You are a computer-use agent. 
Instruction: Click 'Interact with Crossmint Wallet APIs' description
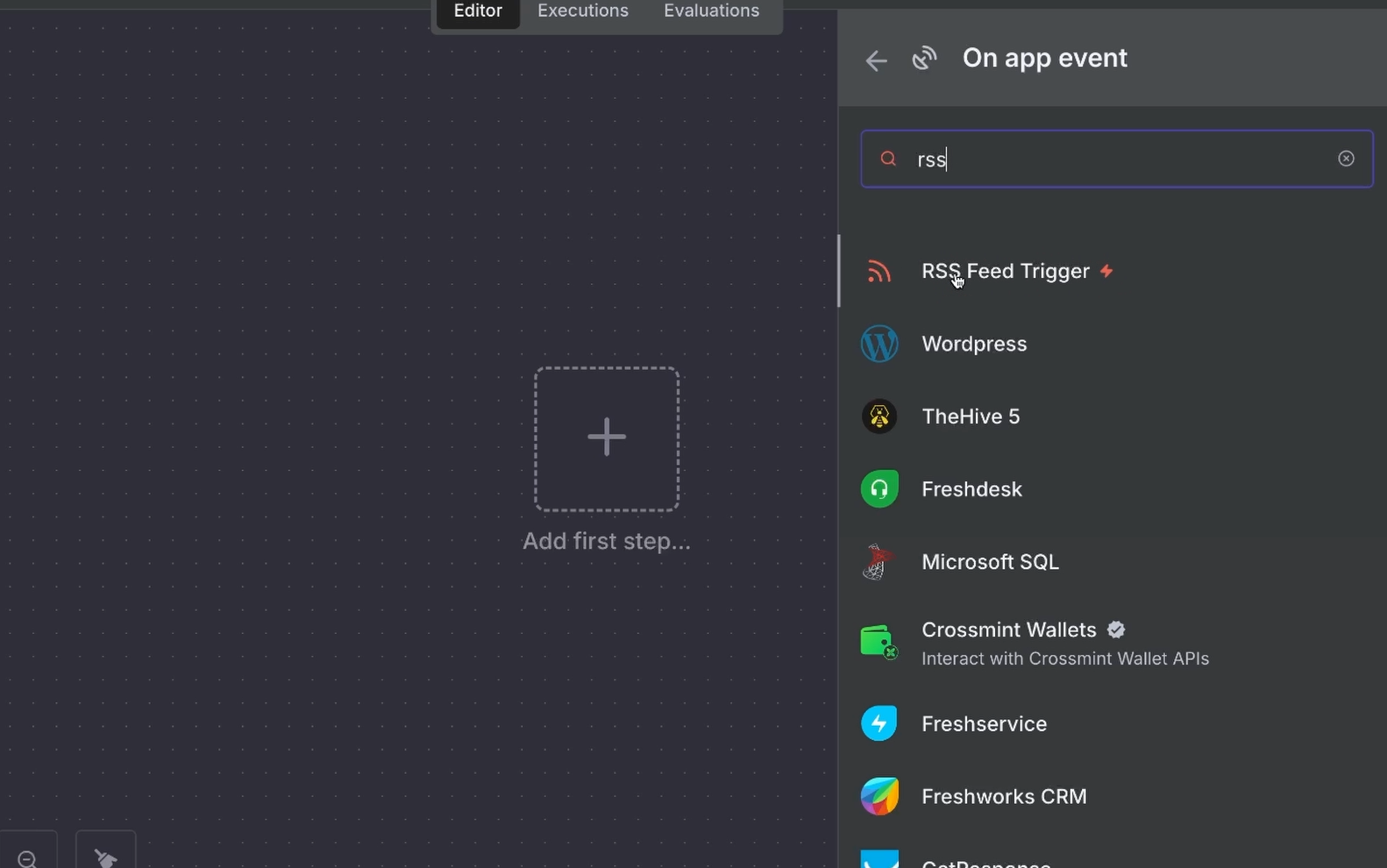1065,658
